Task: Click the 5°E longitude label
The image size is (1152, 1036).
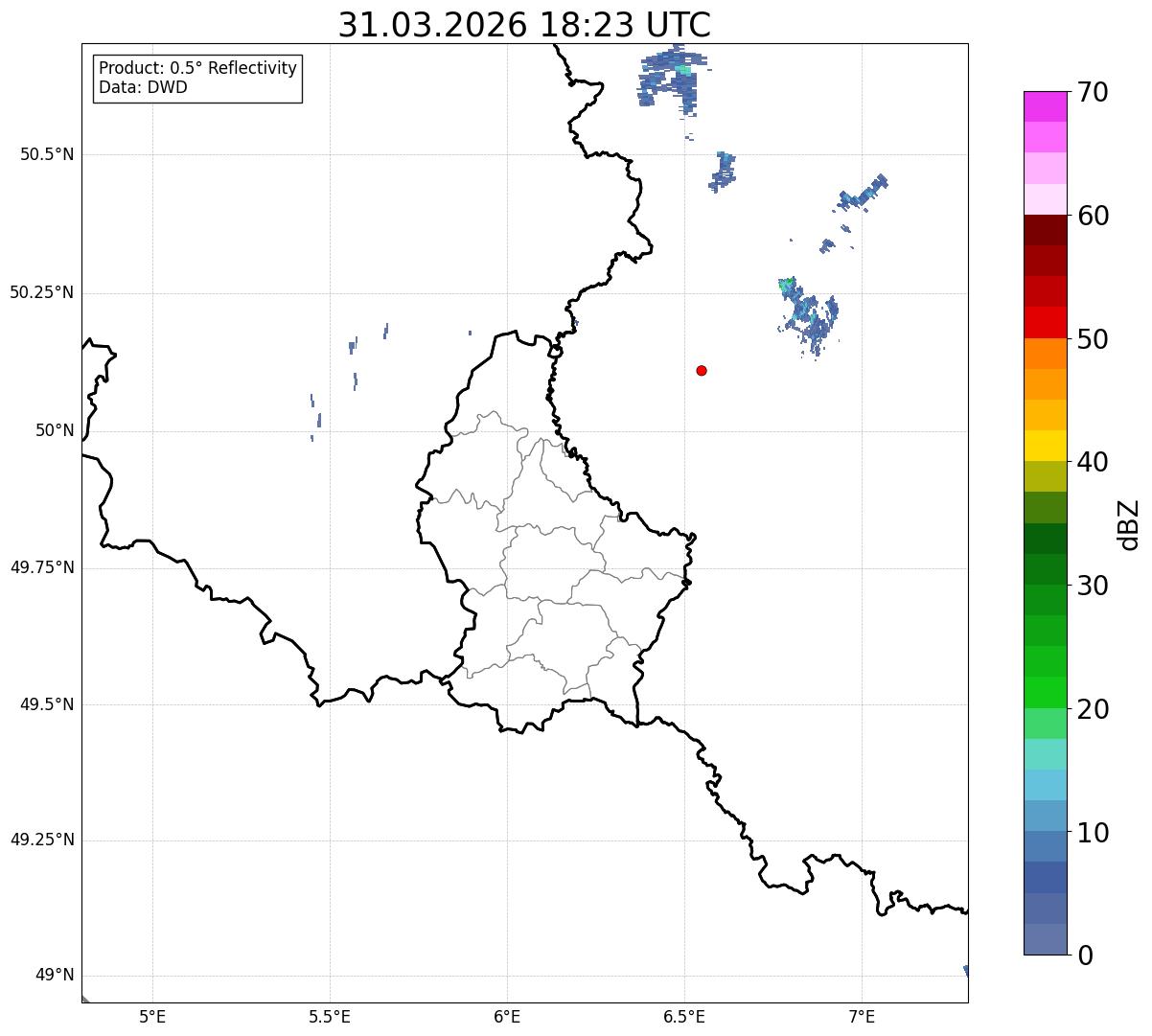Action: tap(152, 1017)
